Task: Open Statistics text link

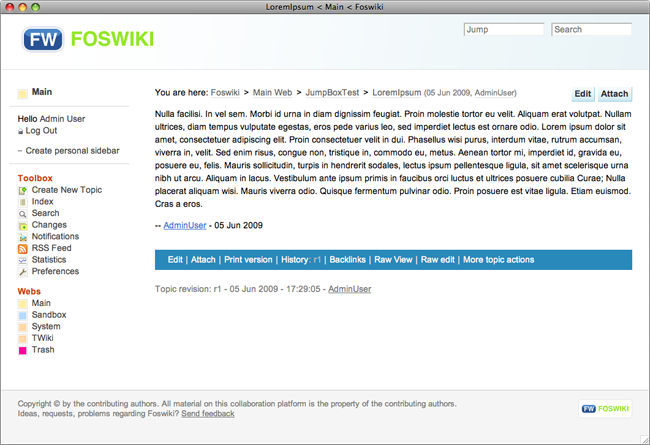Action: [x=49, y=260]
